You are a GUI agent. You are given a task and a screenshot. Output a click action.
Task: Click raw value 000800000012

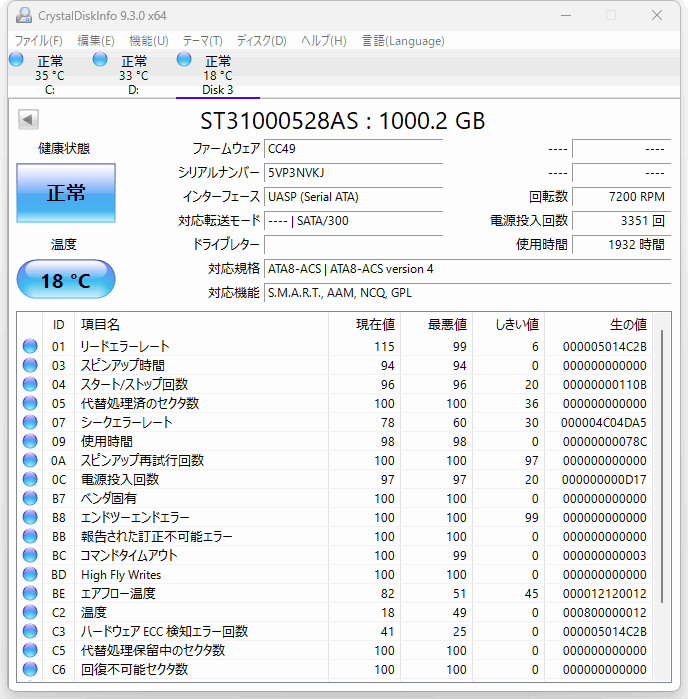click(605, 613)
